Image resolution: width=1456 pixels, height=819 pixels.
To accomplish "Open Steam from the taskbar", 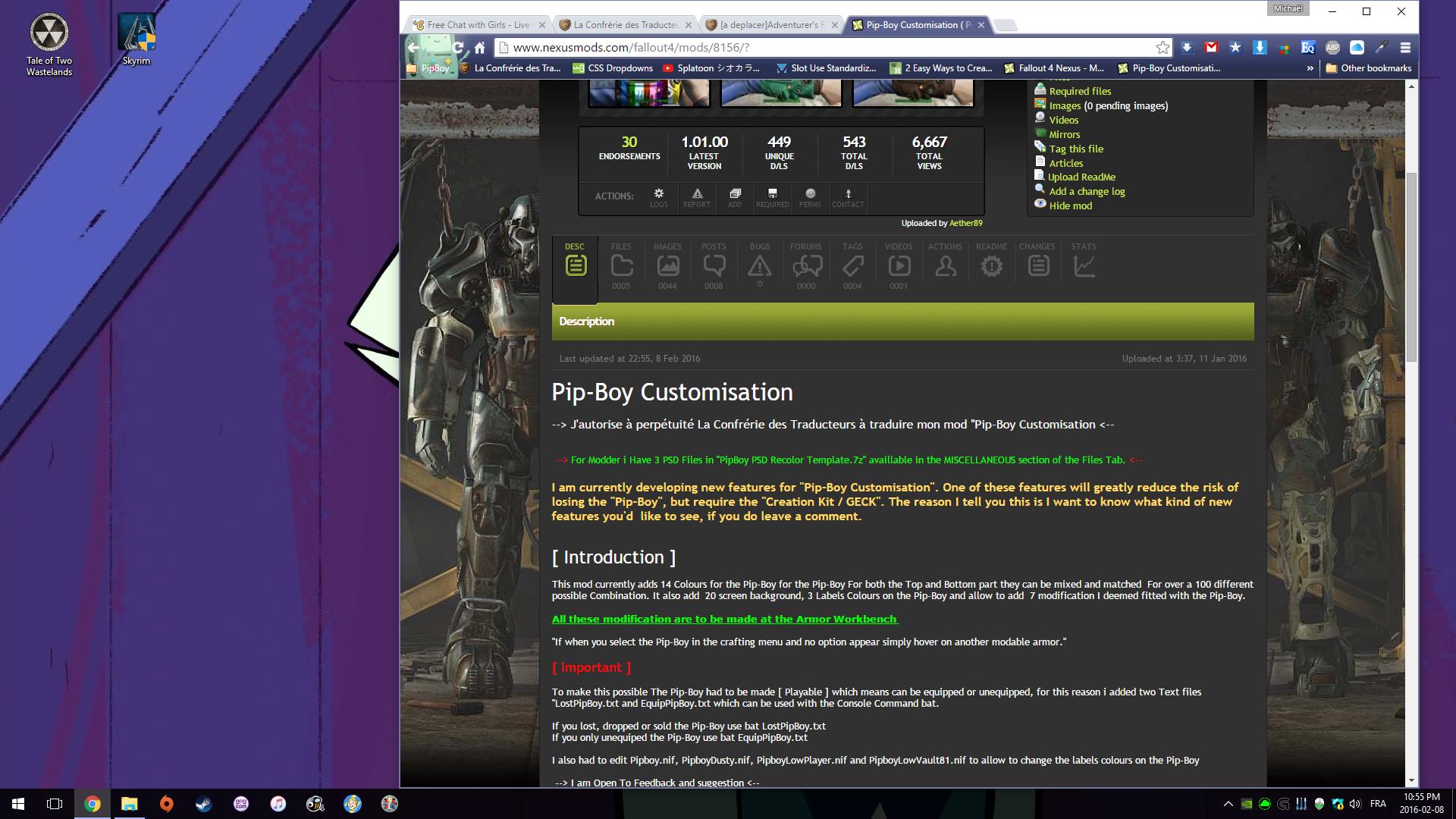I will [203, 804].
